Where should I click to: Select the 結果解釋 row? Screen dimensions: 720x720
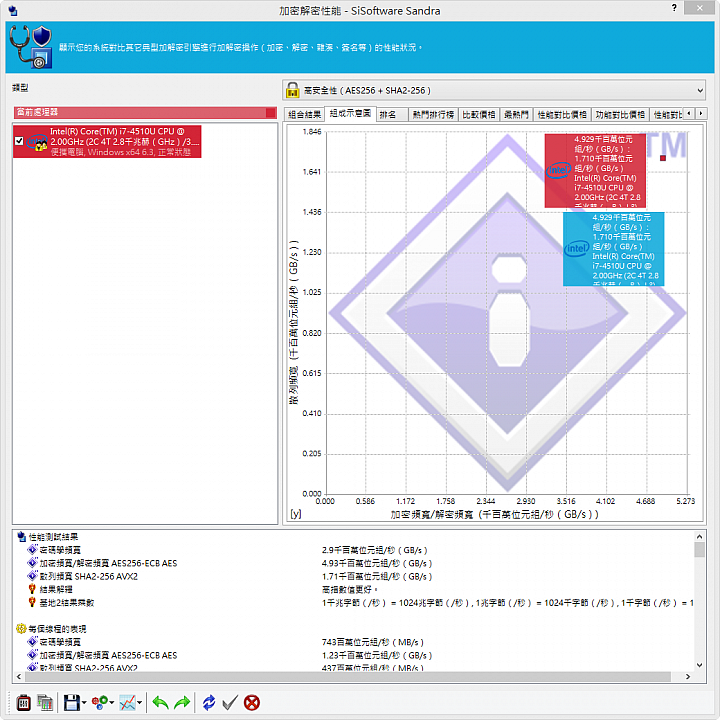pos(56,589)
